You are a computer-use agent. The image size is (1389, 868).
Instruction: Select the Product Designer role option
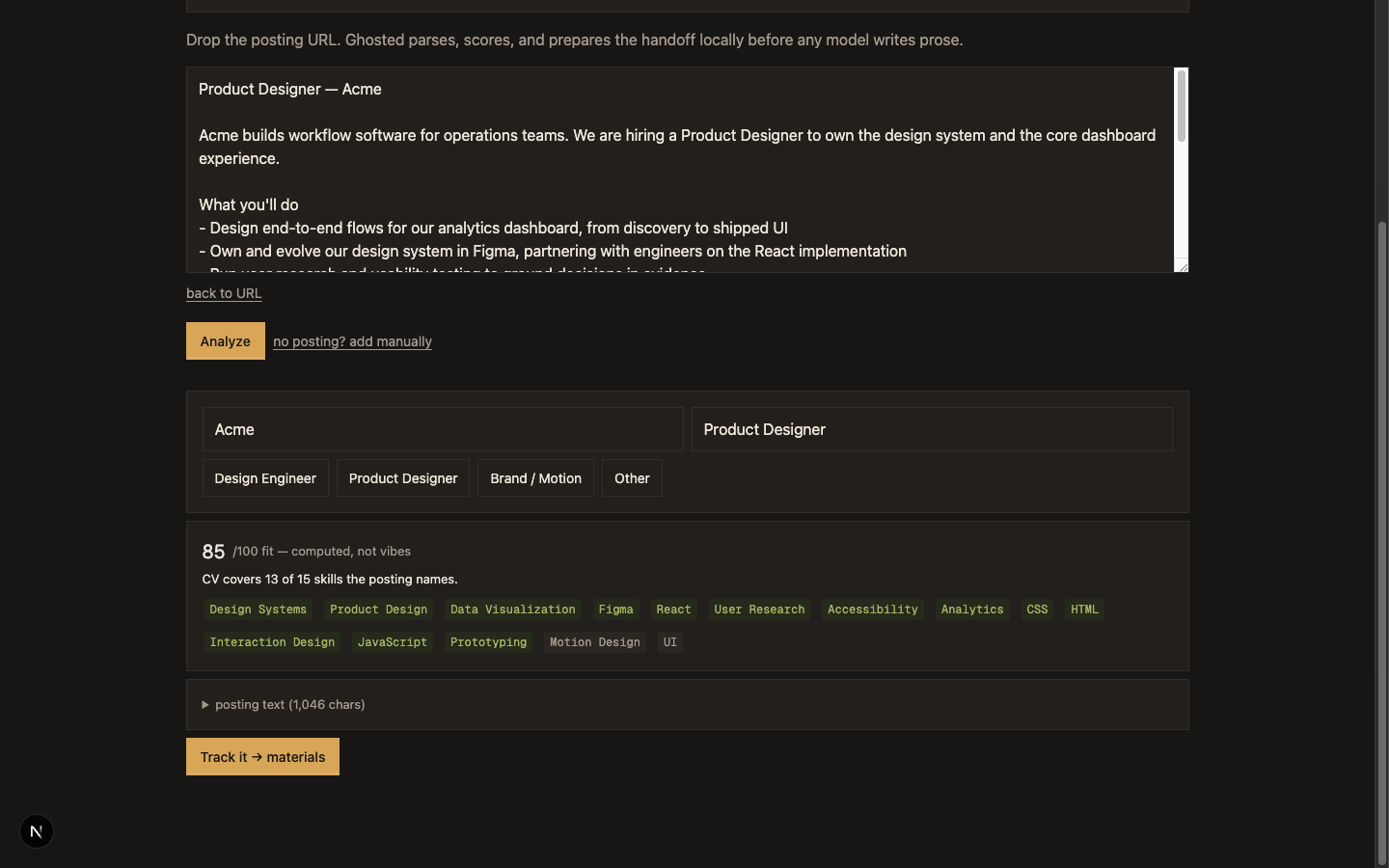(x=403, y=478)
